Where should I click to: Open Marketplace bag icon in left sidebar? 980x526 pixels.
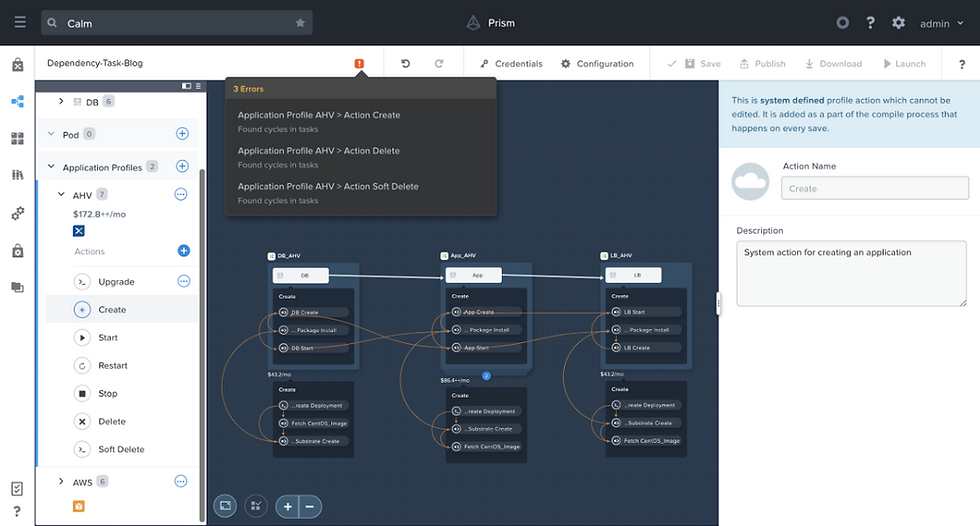(x=18, y=64)
